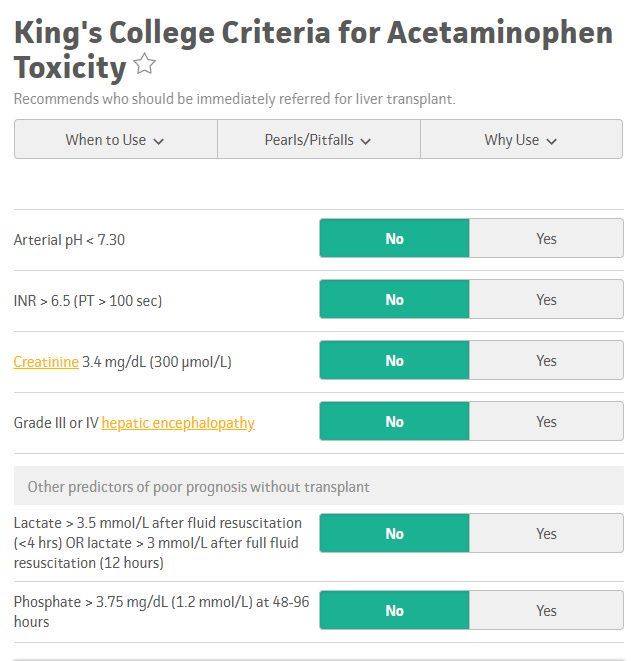The image size is (635, 661).
Task: Open the Creatinine link
Action: click(46, 362)
